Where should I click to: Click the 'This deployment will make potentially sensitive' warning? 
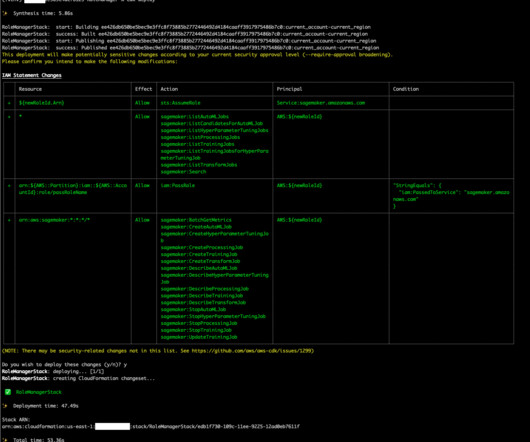click(x=197, y=54)
